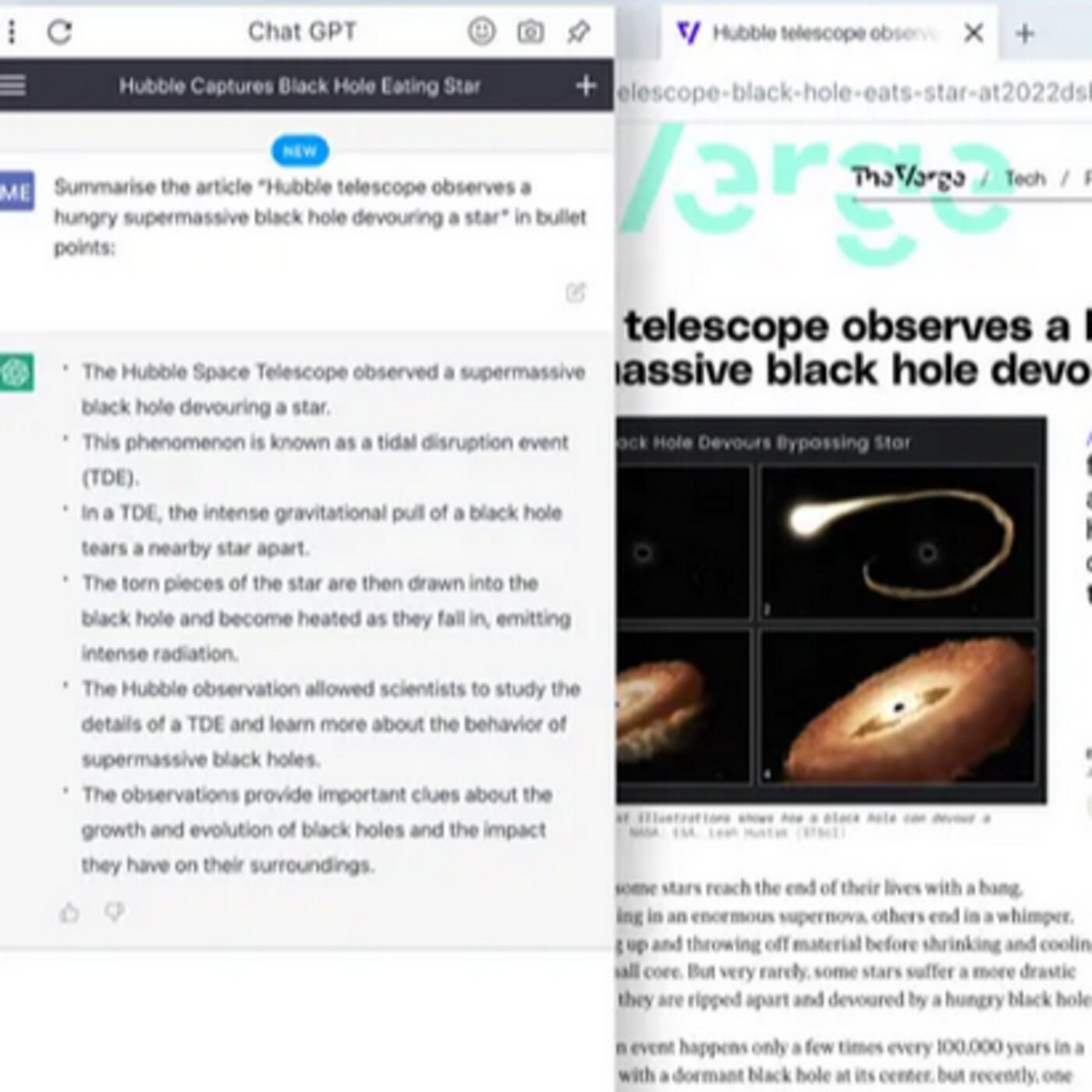Click the three-dot menu icon in panel

point(11,32)
